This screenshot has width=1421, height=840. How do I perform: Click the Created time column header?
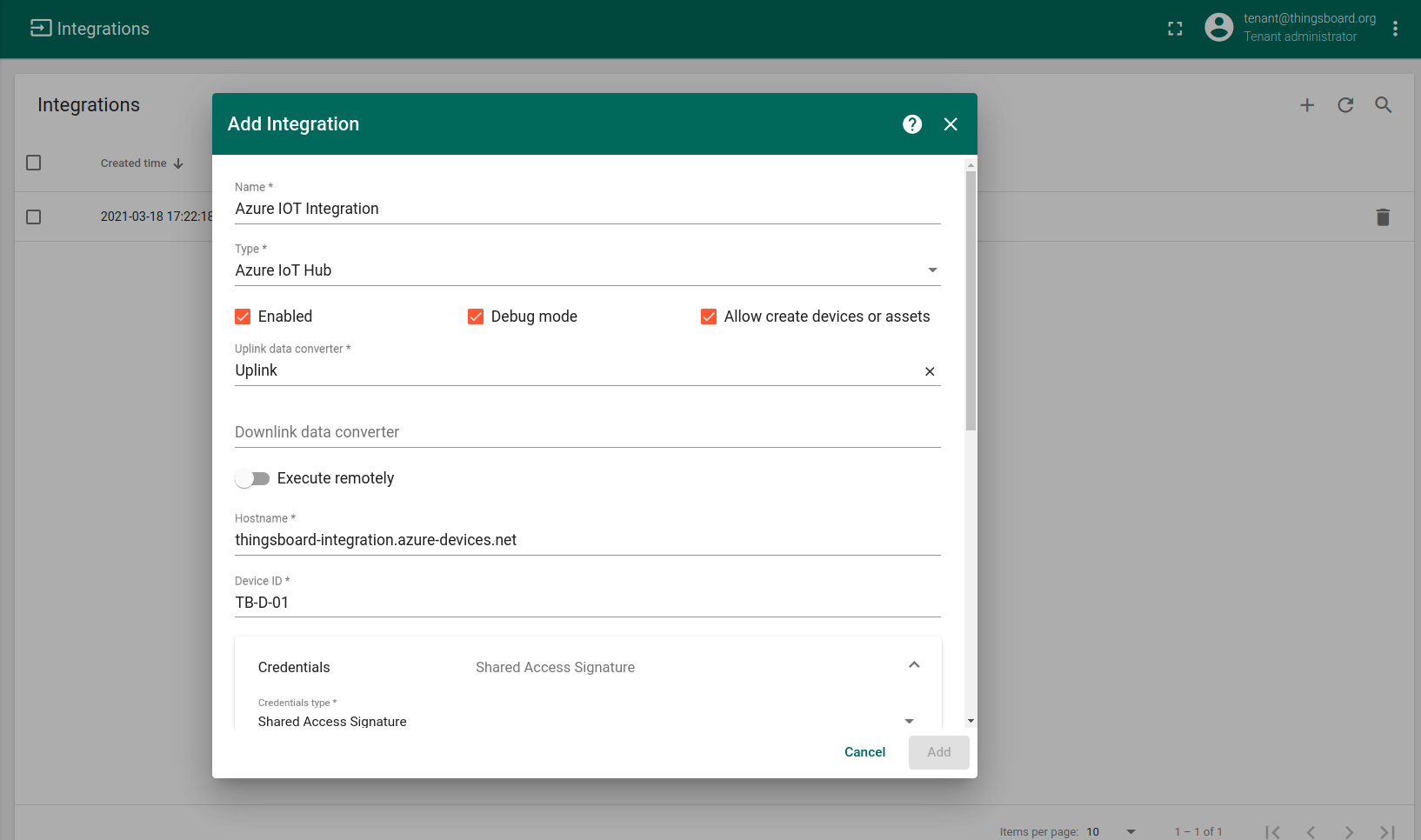[x=133, y=163]
